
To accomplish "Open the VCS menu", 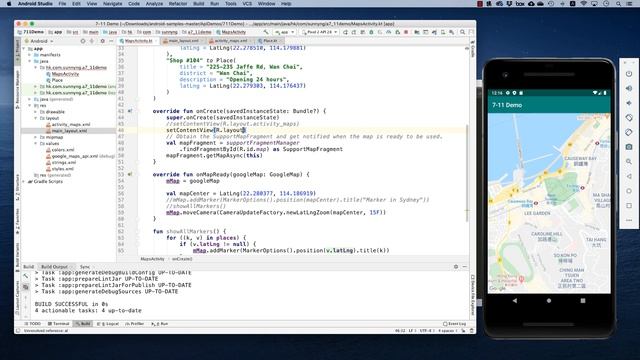I will 247,4.
